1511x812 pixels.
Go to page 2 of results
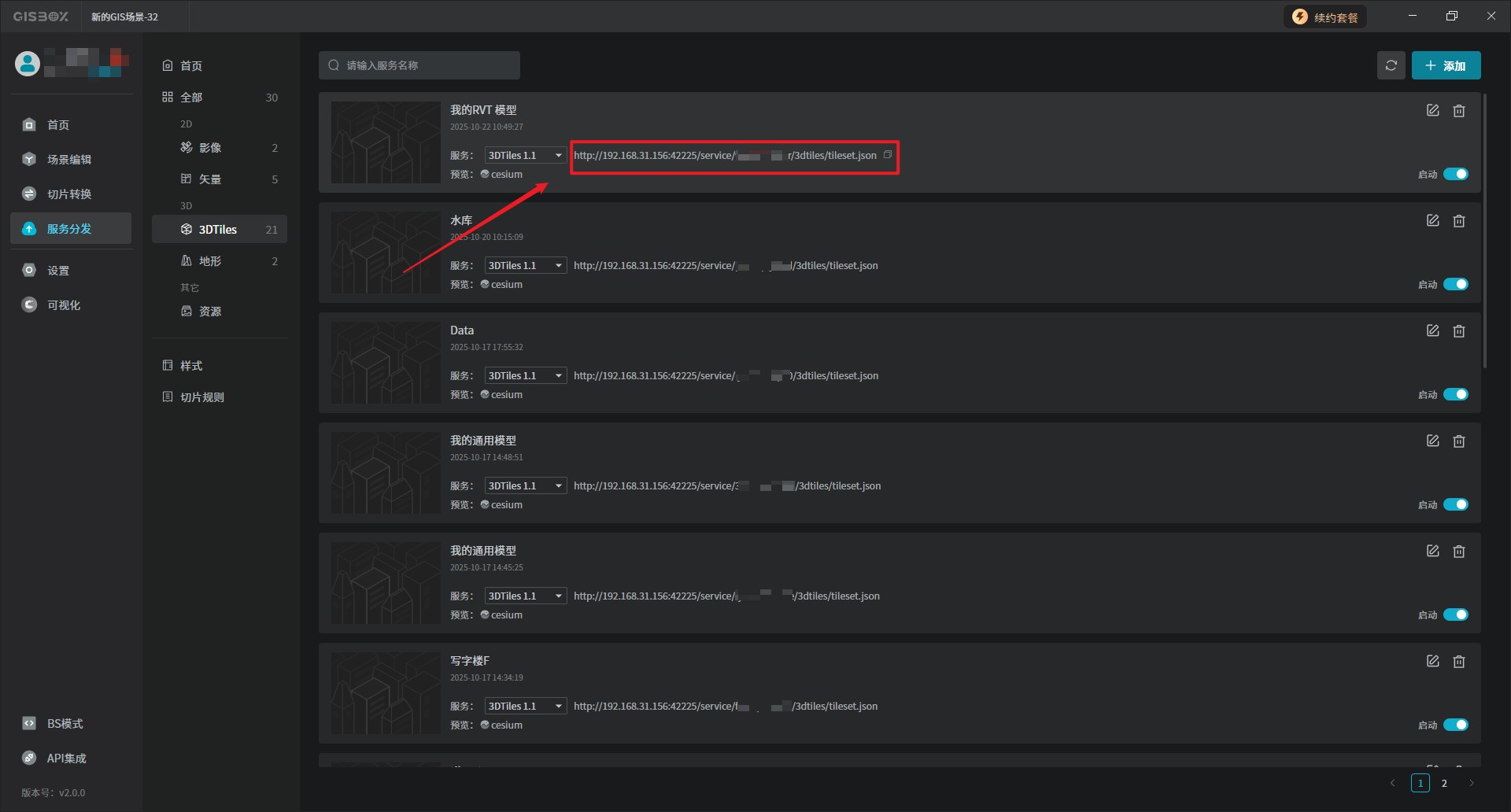tap(1444, 783)
